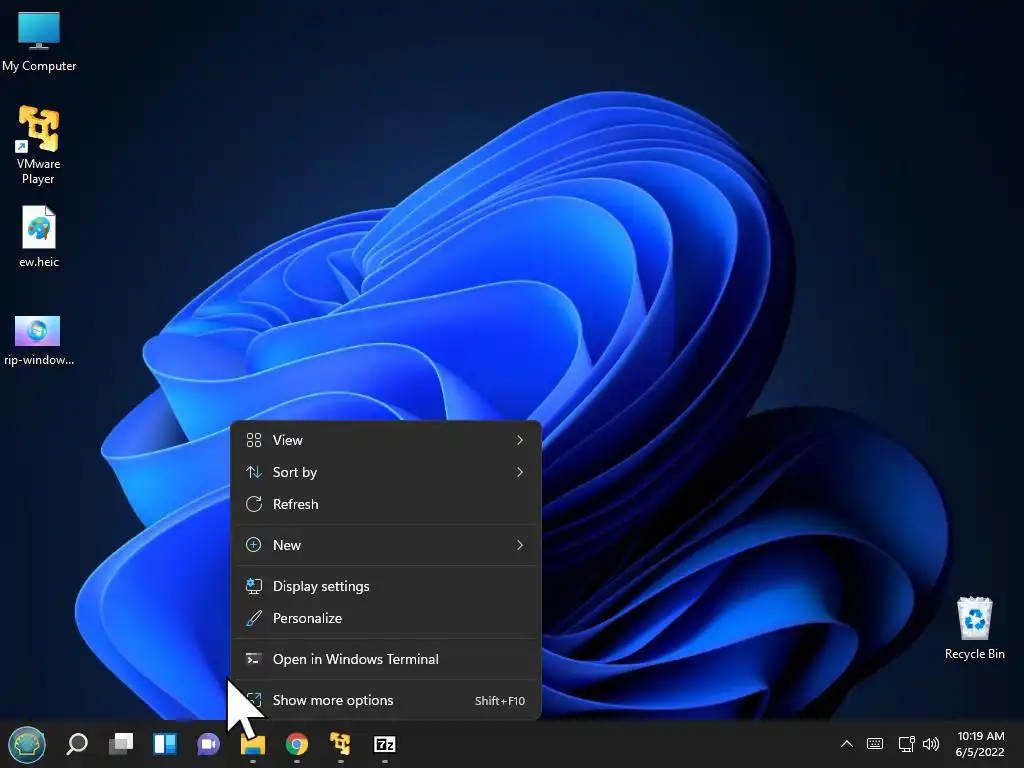The height and width of the screenshot is (768, 1024).
Task: Click the Sort by arrows icon
Action: (254, 472)
